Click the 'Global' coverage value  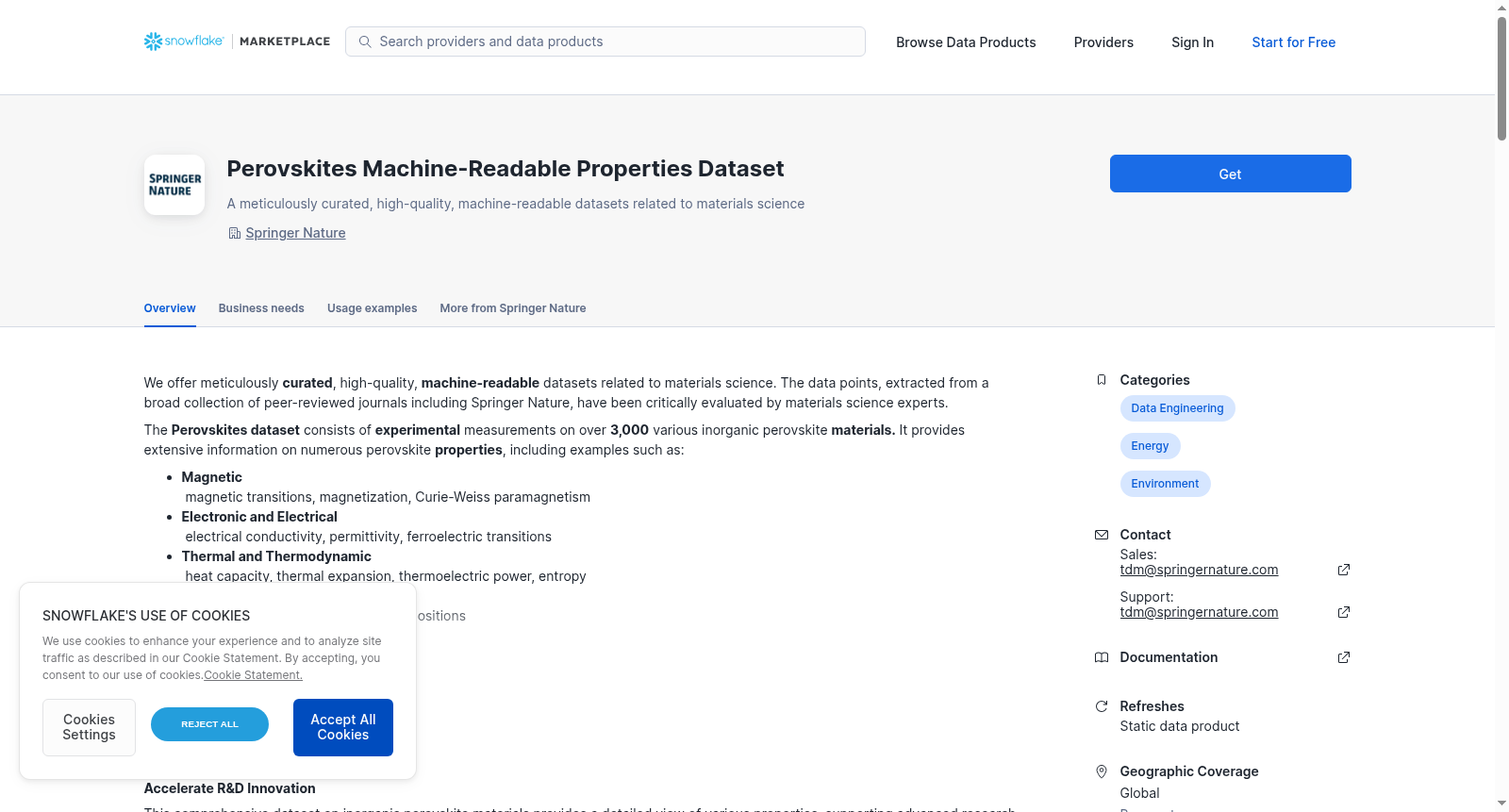[1139, 793]
